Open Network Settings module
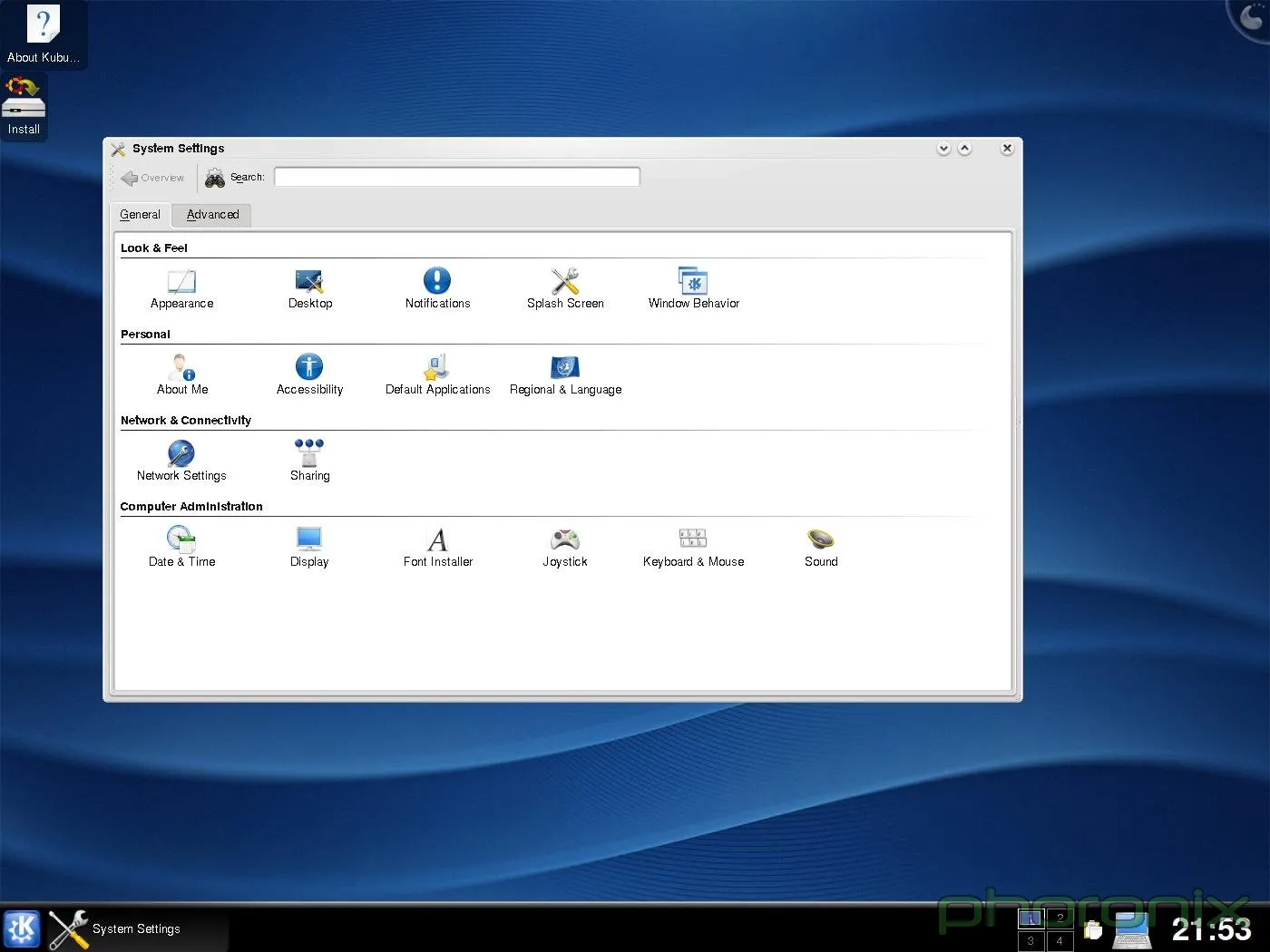Image resolution: width=1270 pixels, height=952 pixels. pyautogui.click(x=181, y=461)
